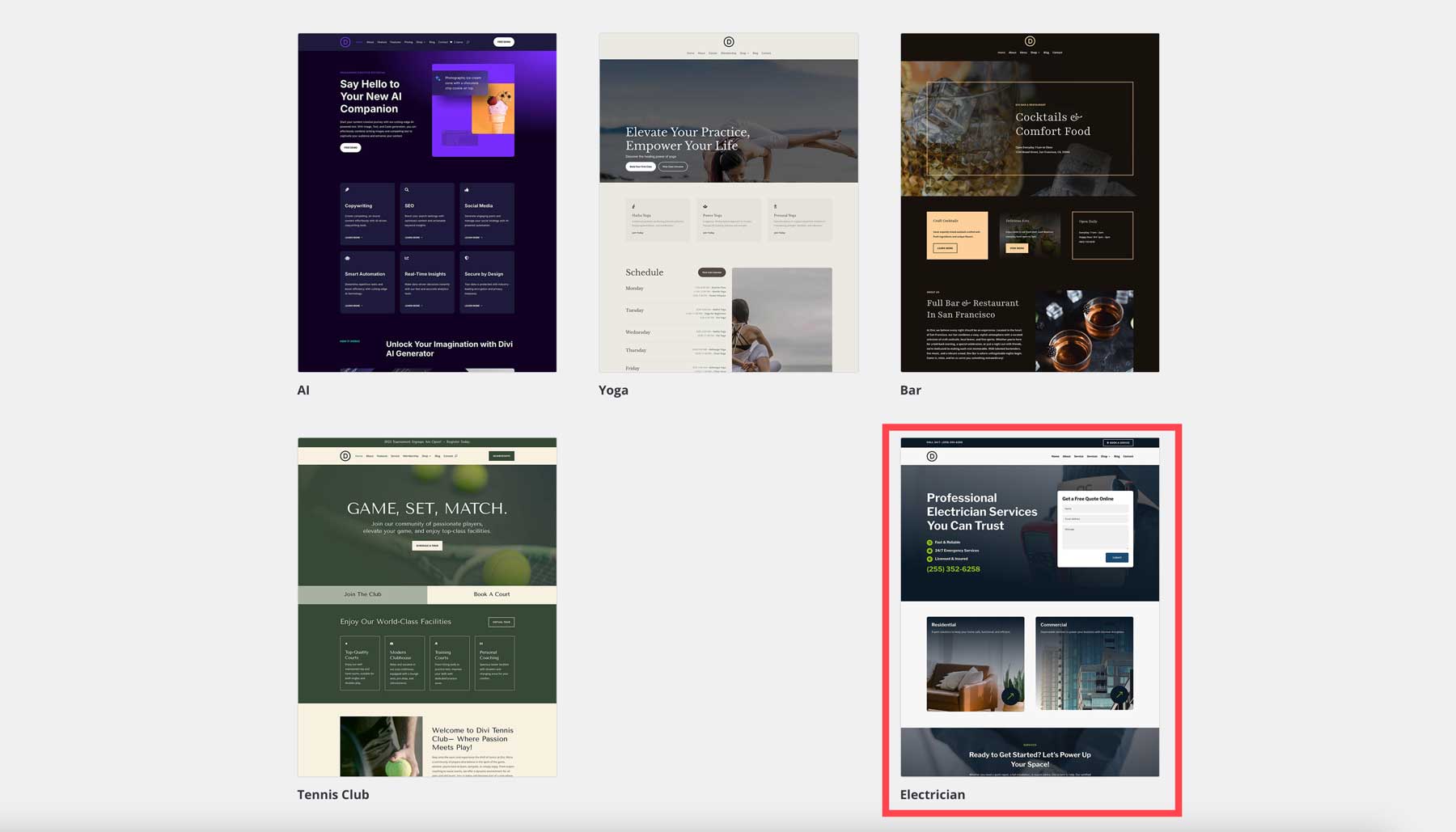Click the green check icon beside Fast & Reliable
The height and width of the screenshot is (832, 1456).
(928, 541)
